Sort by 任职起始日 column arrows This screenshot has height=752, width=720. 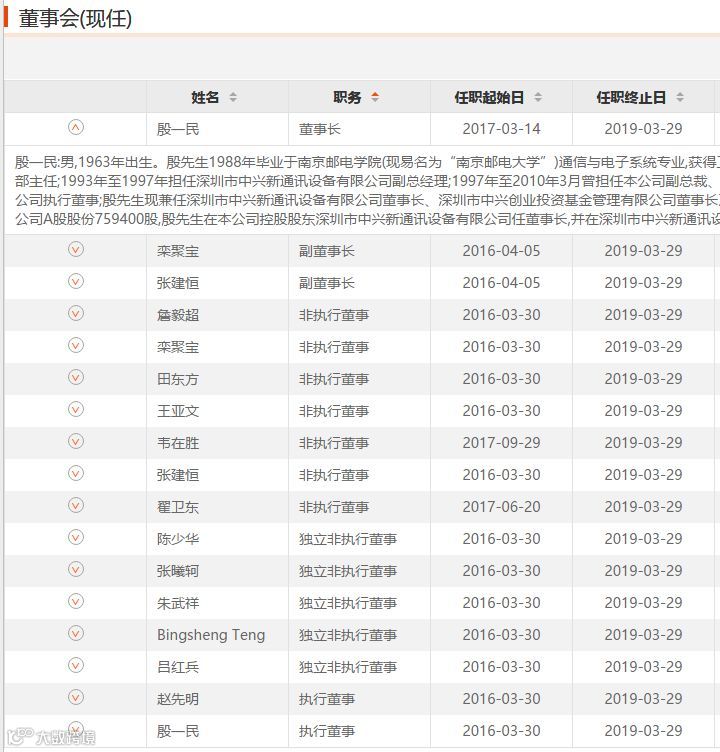[538, 97]
